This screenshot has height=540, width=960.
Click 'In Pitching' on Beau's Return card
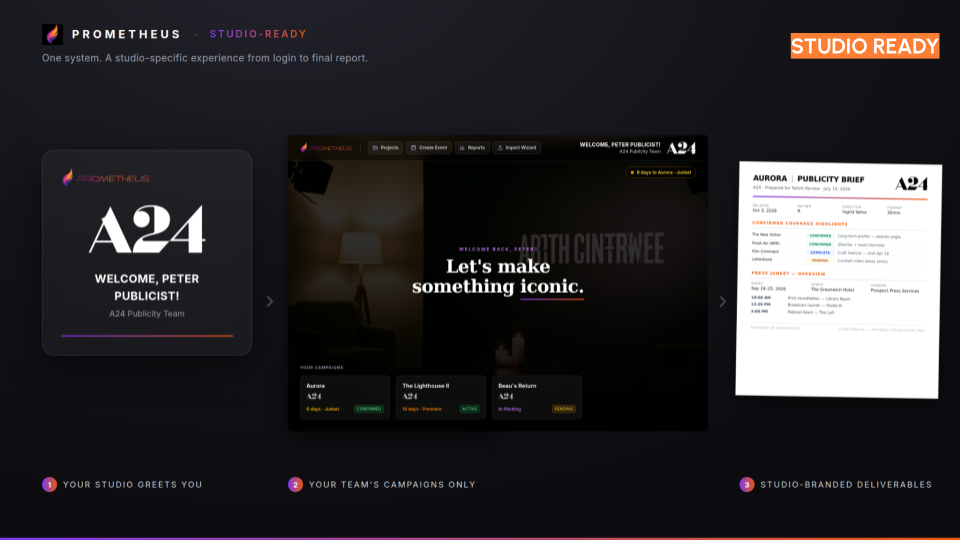tap(509, 409)
